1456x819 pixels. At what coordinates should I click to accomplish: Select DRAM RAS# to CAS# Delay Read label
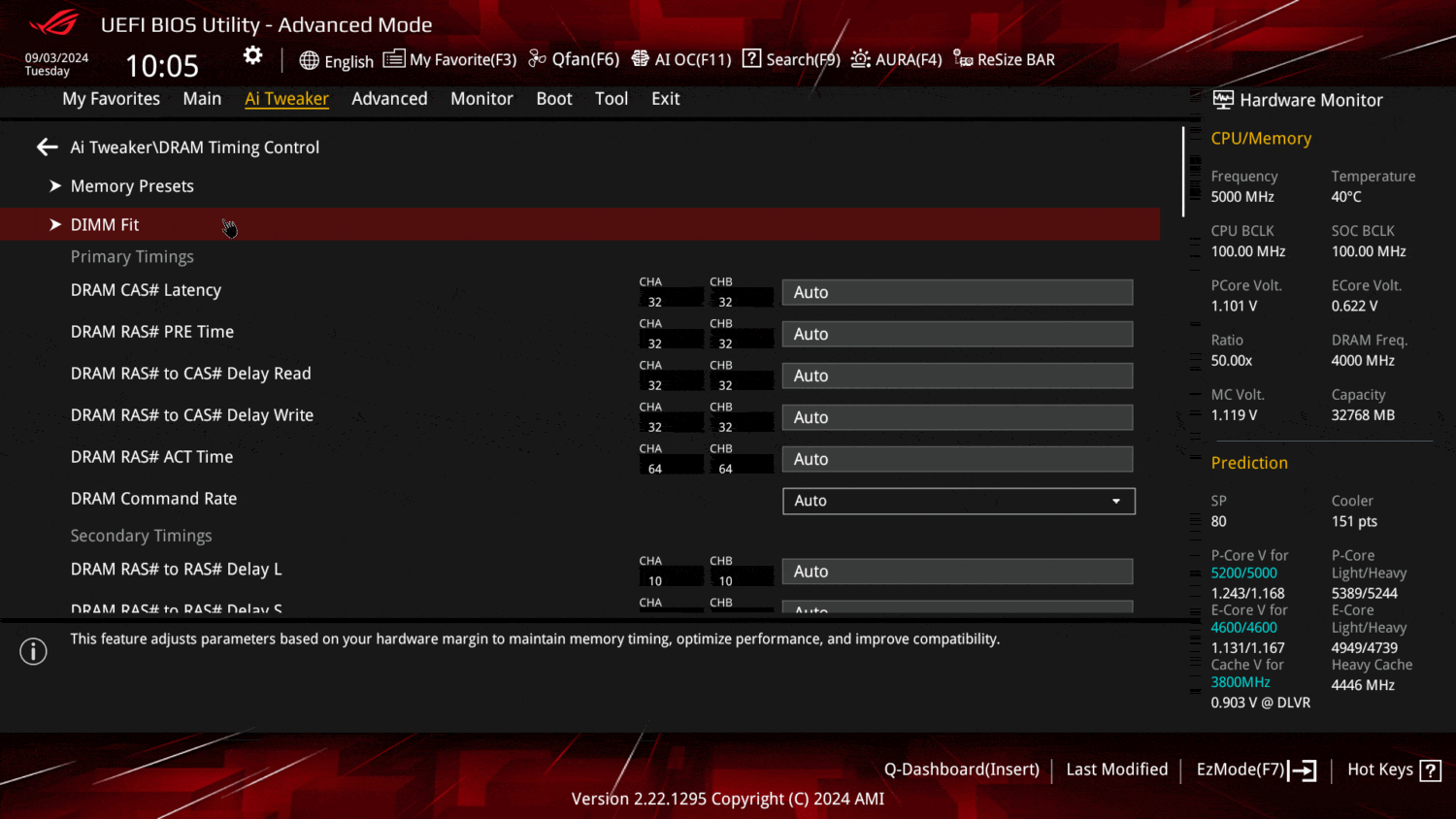191,374
